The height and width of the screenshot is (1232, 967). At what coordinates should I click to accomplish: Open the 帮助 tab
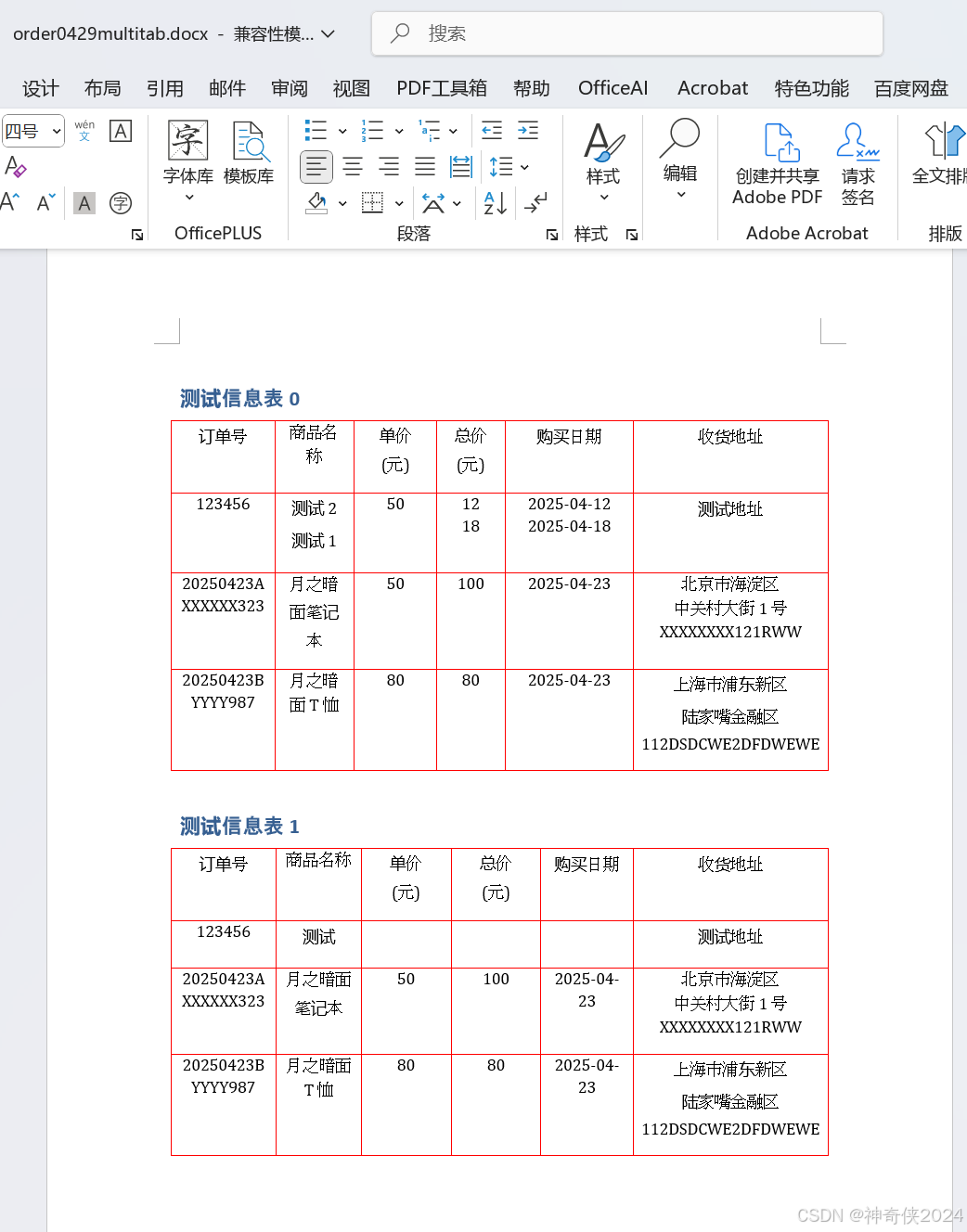tap(532, 88)
